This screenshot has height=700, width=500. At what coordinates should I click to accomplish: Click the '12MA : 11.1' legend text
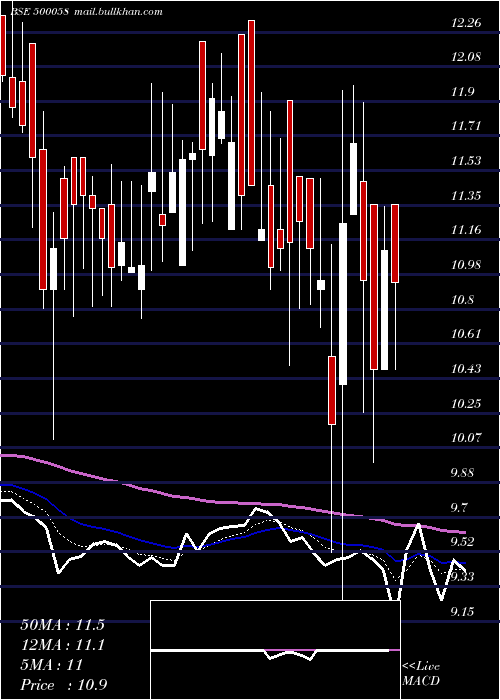(62, 645)
